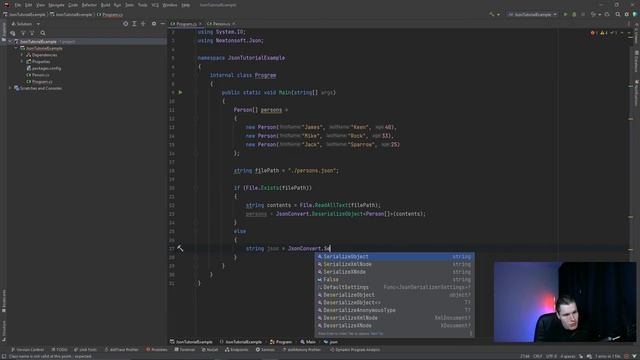The height and width of the screenshot is (360, 640).
Task: Click CRLF line separator in status bar
Action: click(x=538, y=356)
